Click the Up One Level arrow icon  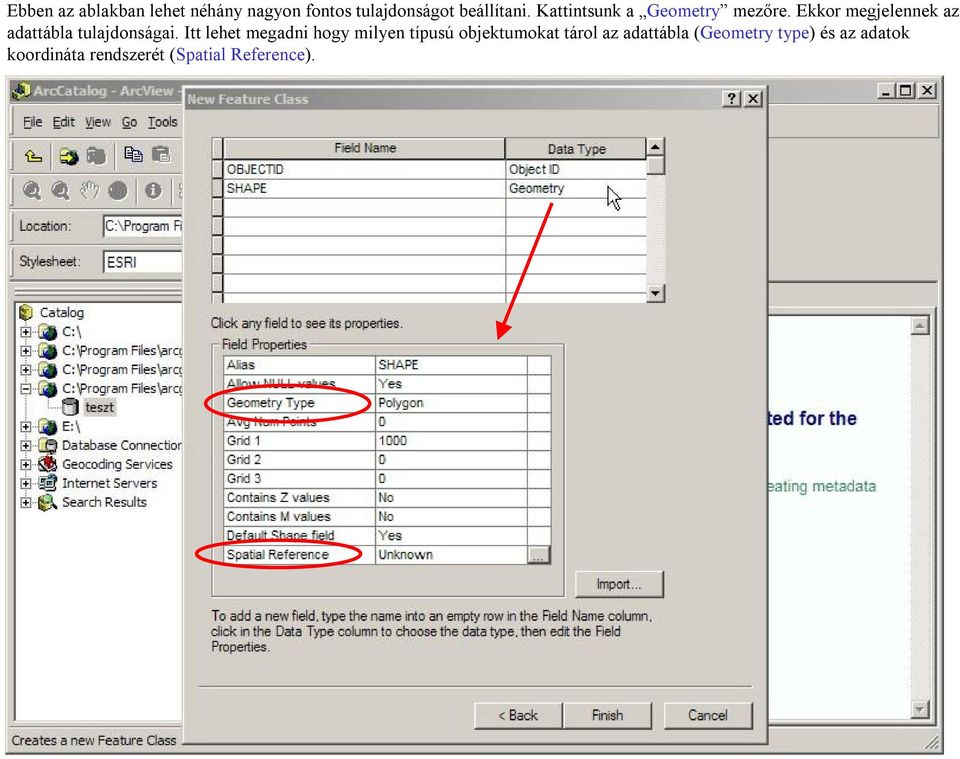point(33,157)
